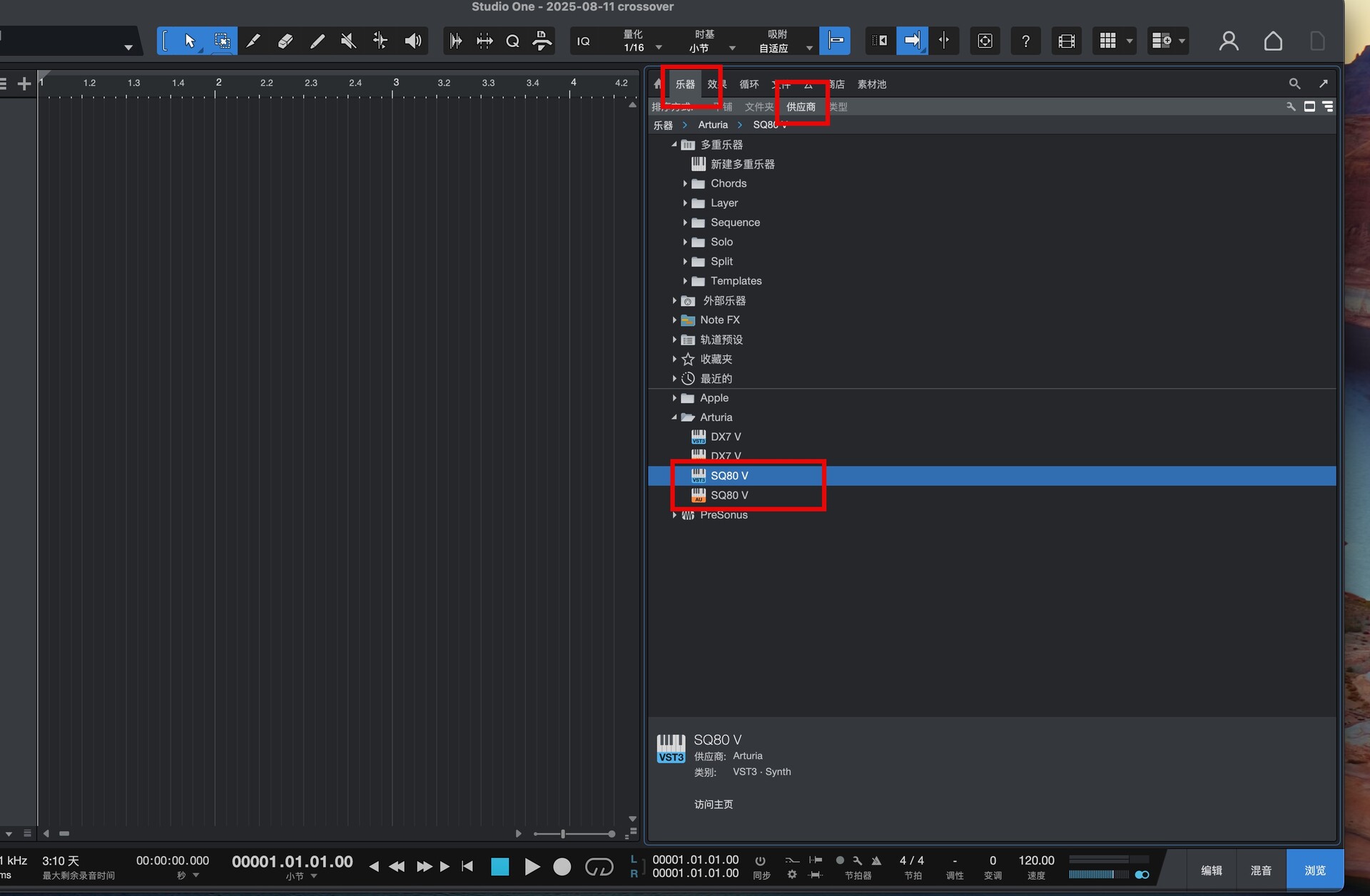Image resolution: width=1370 pixels, height=896 pixels.
Task: Click the metronome settings wrench
Action: pyautogui.click(x=858, y=860)
